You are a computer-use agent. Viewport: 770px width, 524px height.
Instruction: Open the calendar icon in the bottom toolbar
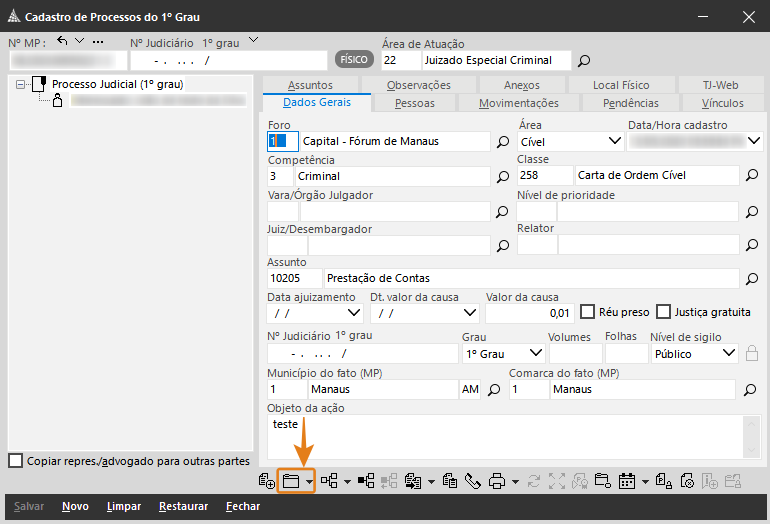[627, 481]
